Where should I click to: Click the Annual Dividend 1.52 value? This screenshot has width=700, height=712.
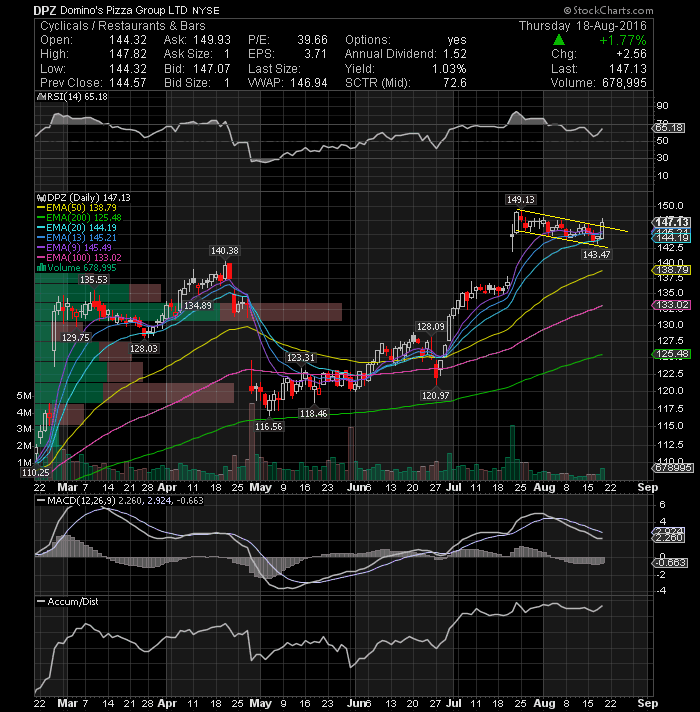[455, 54]
